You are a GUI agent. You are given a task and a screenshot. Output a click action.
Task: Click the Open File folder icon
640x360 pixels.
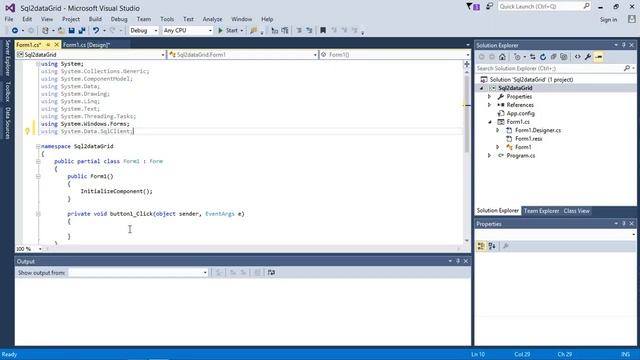coord(61,31)
